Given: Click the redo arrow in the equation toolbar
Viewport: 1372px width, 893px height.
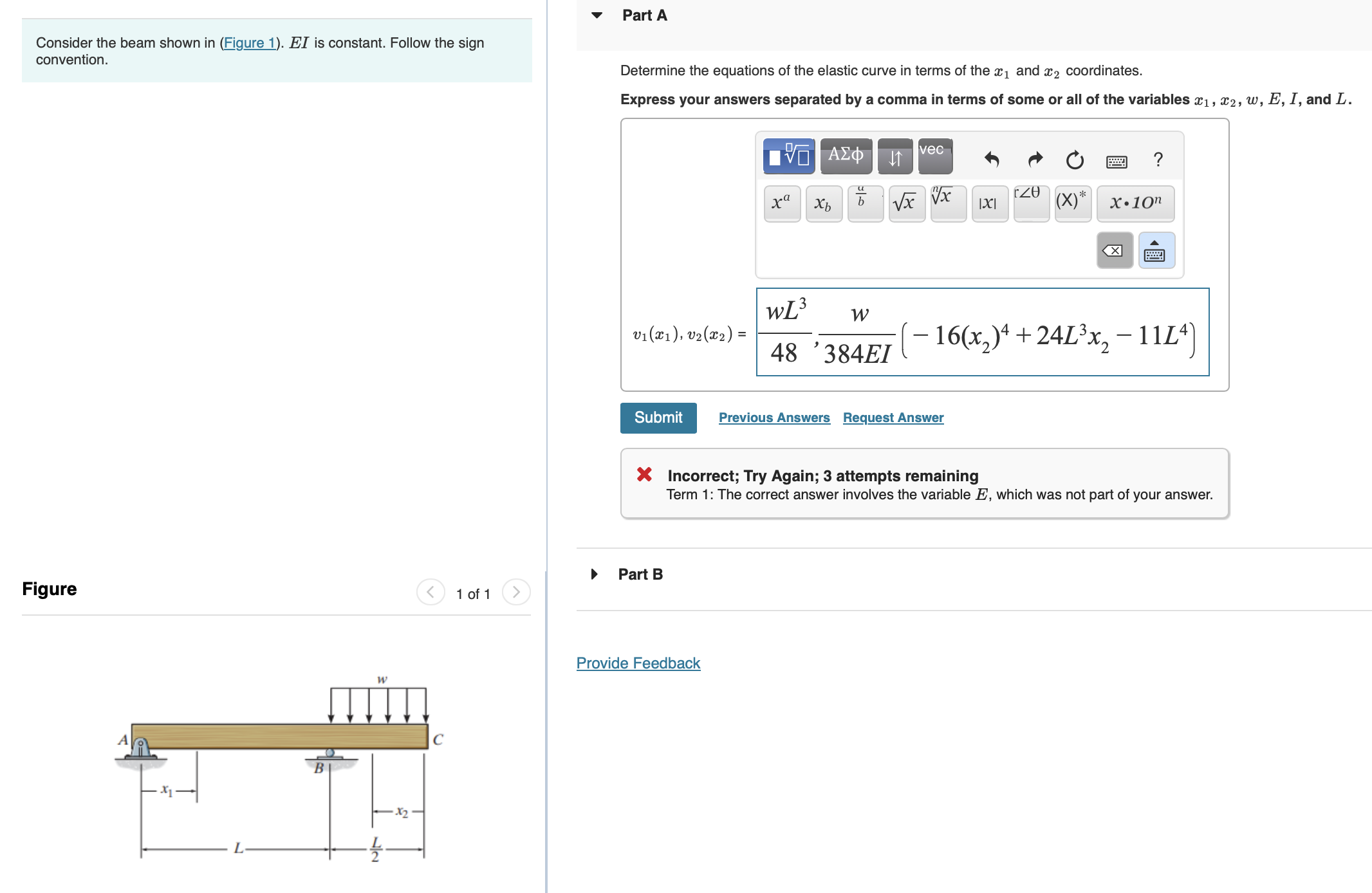Looking at the screenshot, I should (x=1034, y=160).
